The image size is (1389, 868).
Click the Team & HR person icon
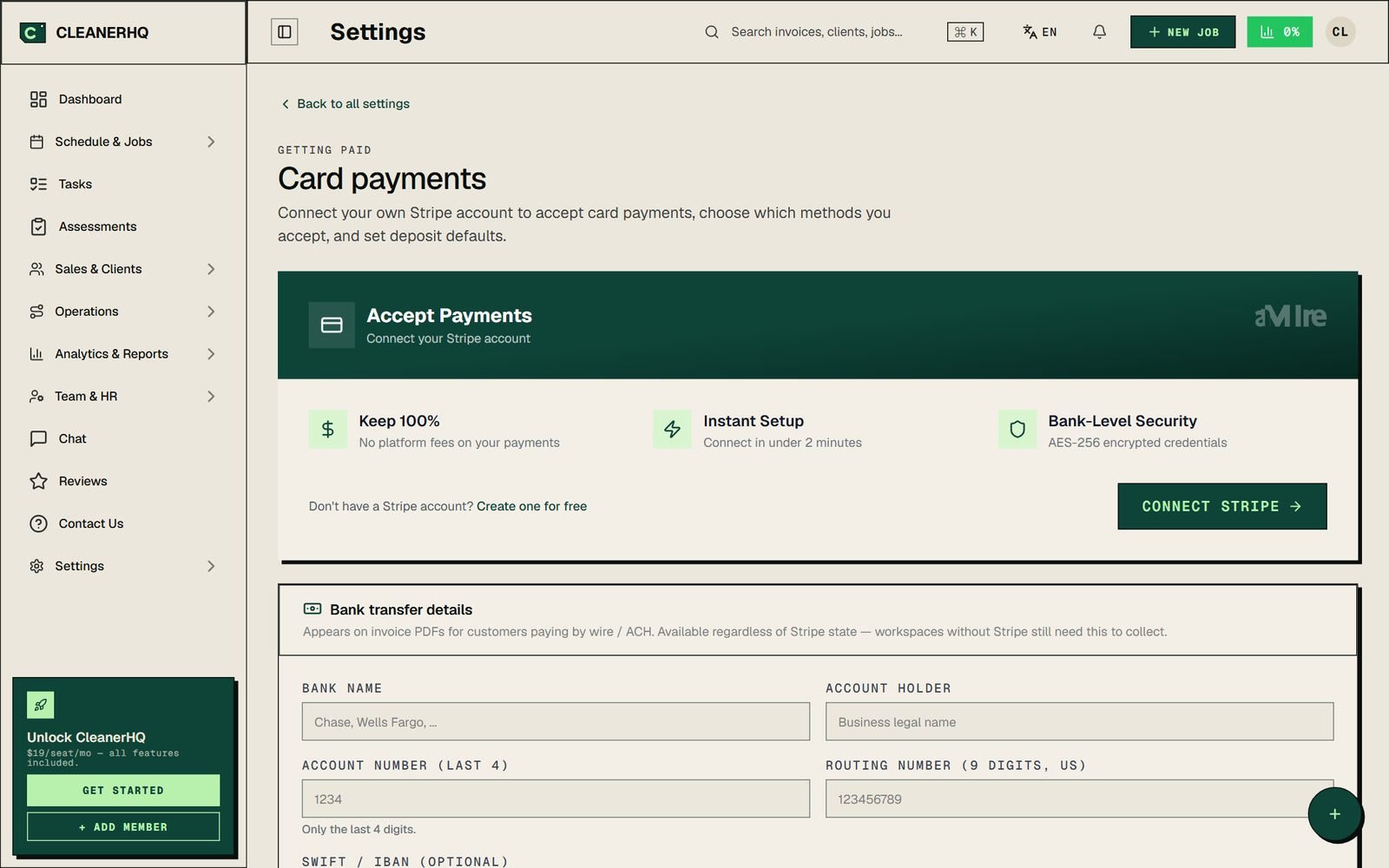tap(36, 397)
